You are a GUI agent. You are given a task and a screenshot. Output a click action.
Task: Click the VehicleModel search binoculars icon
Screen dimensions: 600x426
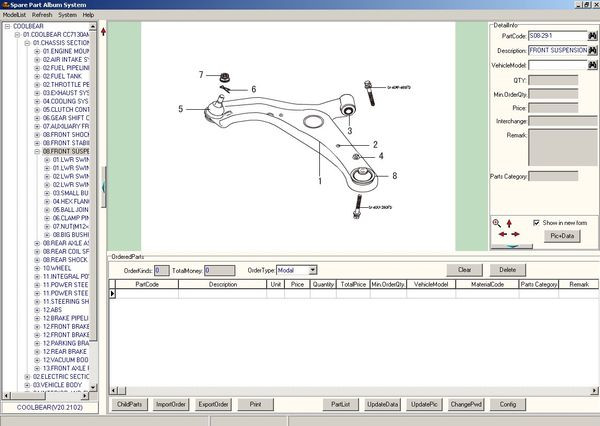coord(592,65)
